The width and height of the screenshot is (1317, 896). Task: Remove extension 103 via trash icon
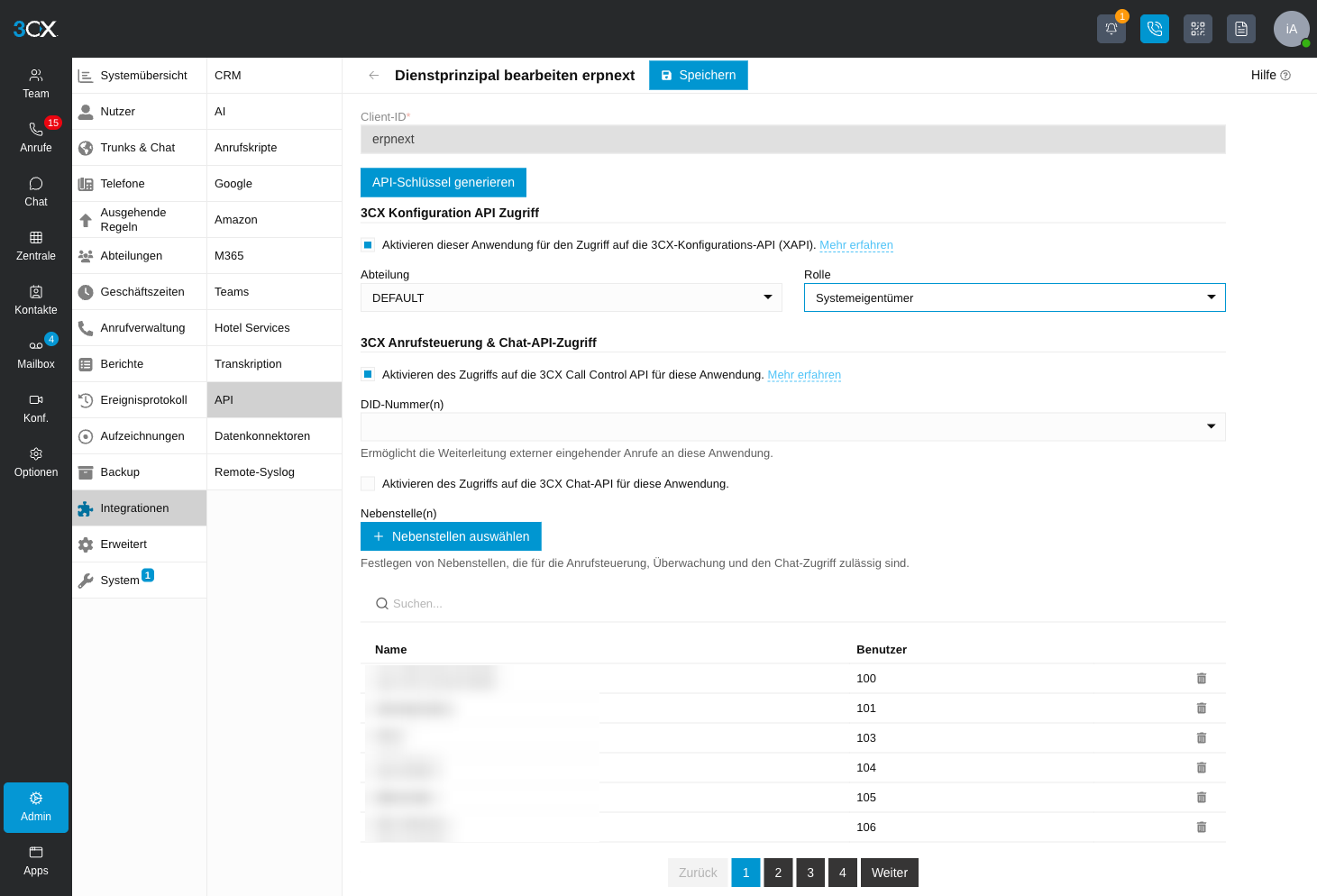(1202, 738)
